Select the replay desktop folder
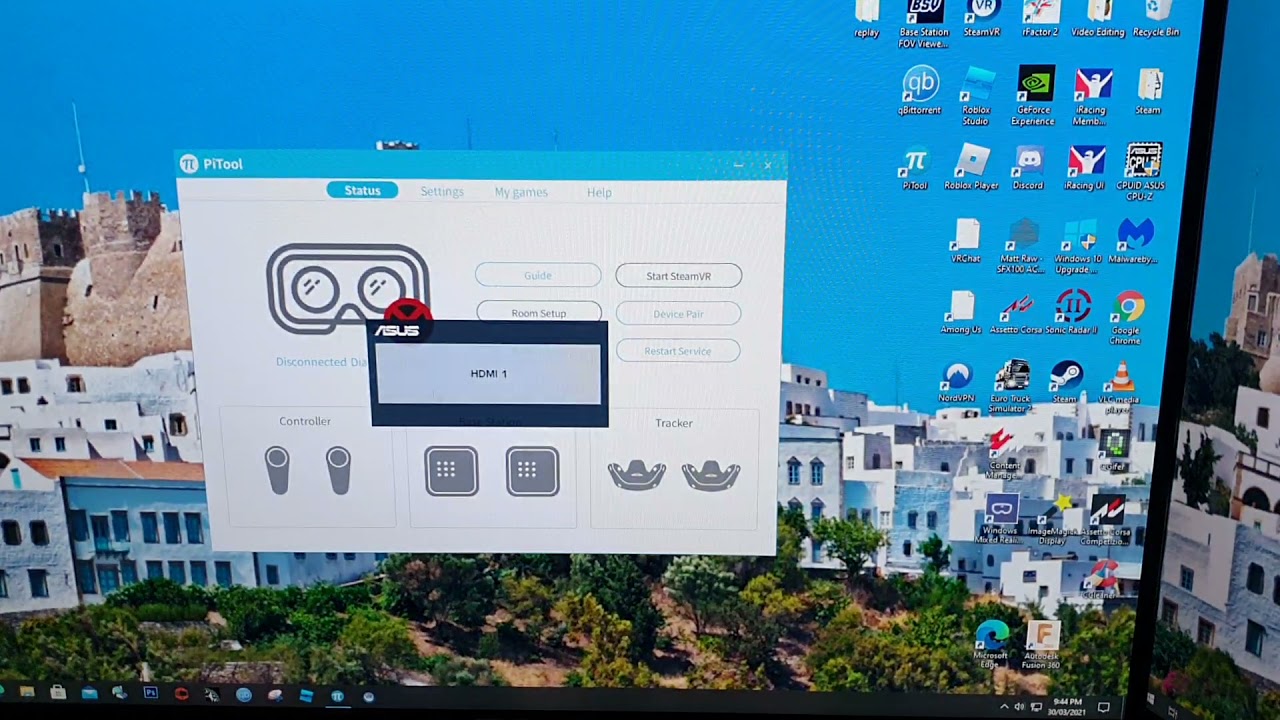The width and height of the screenshot is (1280, 720). click(x=867, y=18)
